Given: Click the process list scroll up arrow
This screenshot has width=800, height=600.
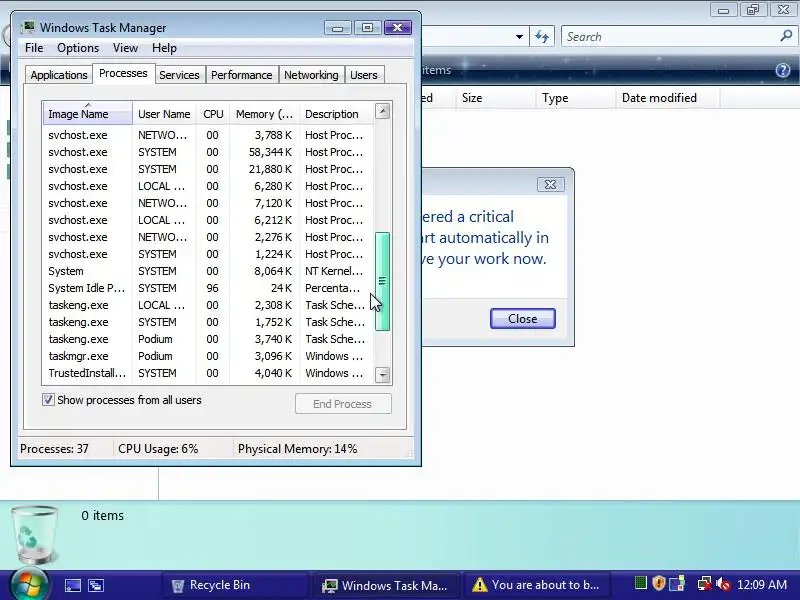Looking at the screenshot, I should 383,111.
